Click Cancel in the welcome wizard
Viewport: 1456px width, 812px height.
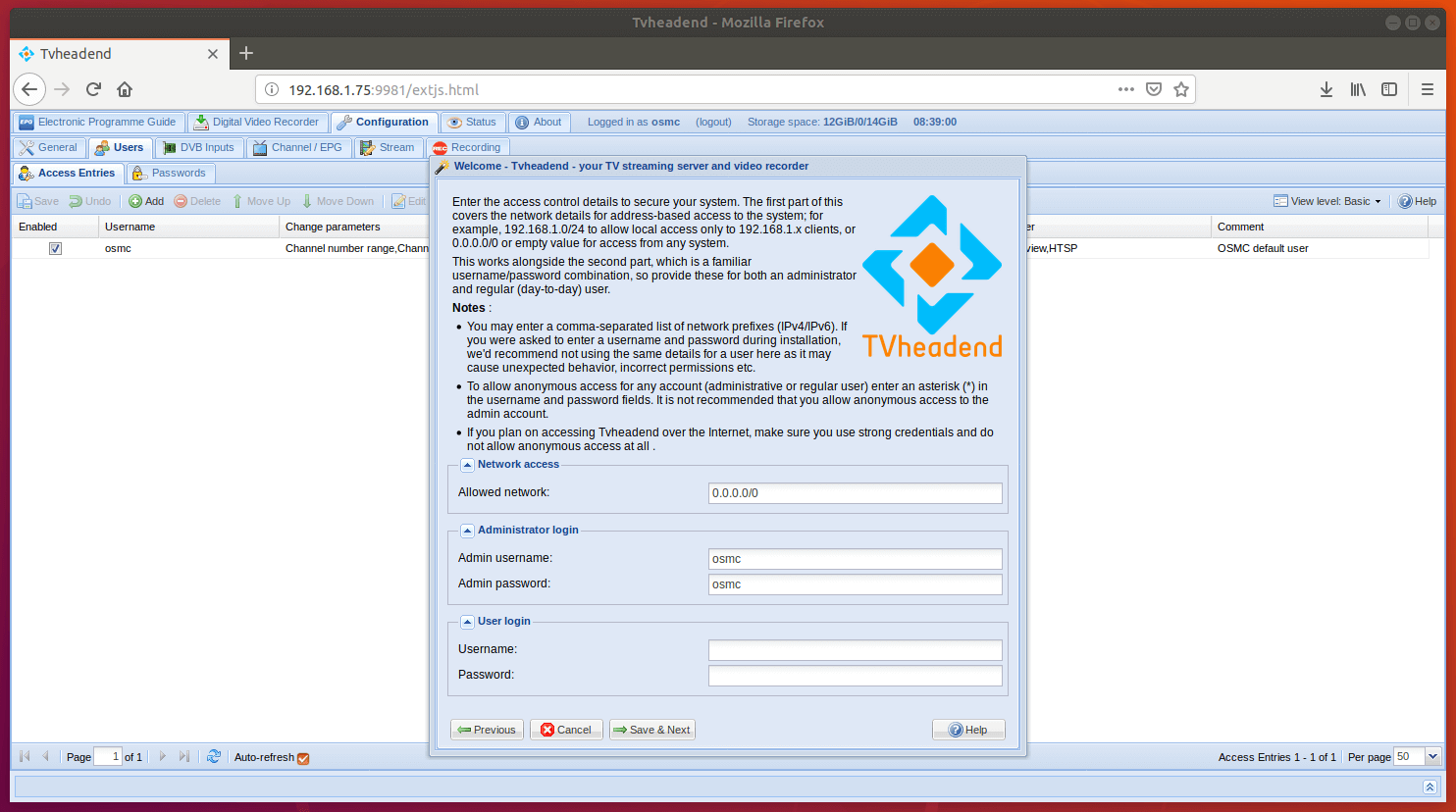(566, 730)
